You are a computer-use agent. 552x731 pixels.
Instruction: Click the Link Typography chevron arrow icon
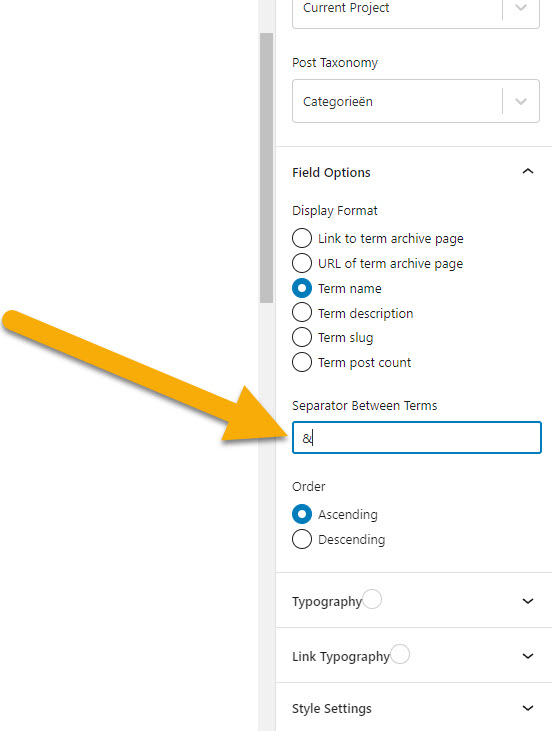click(x=528, y=656)
